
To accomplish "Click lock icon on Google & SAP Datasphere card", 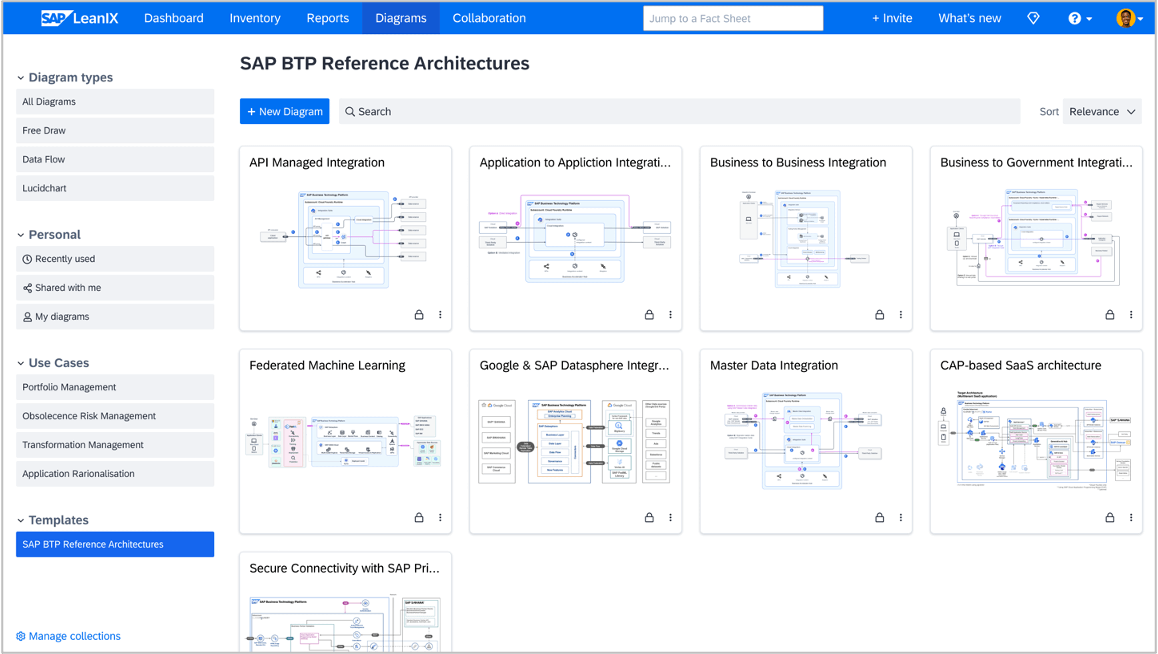I will (649, 517).
